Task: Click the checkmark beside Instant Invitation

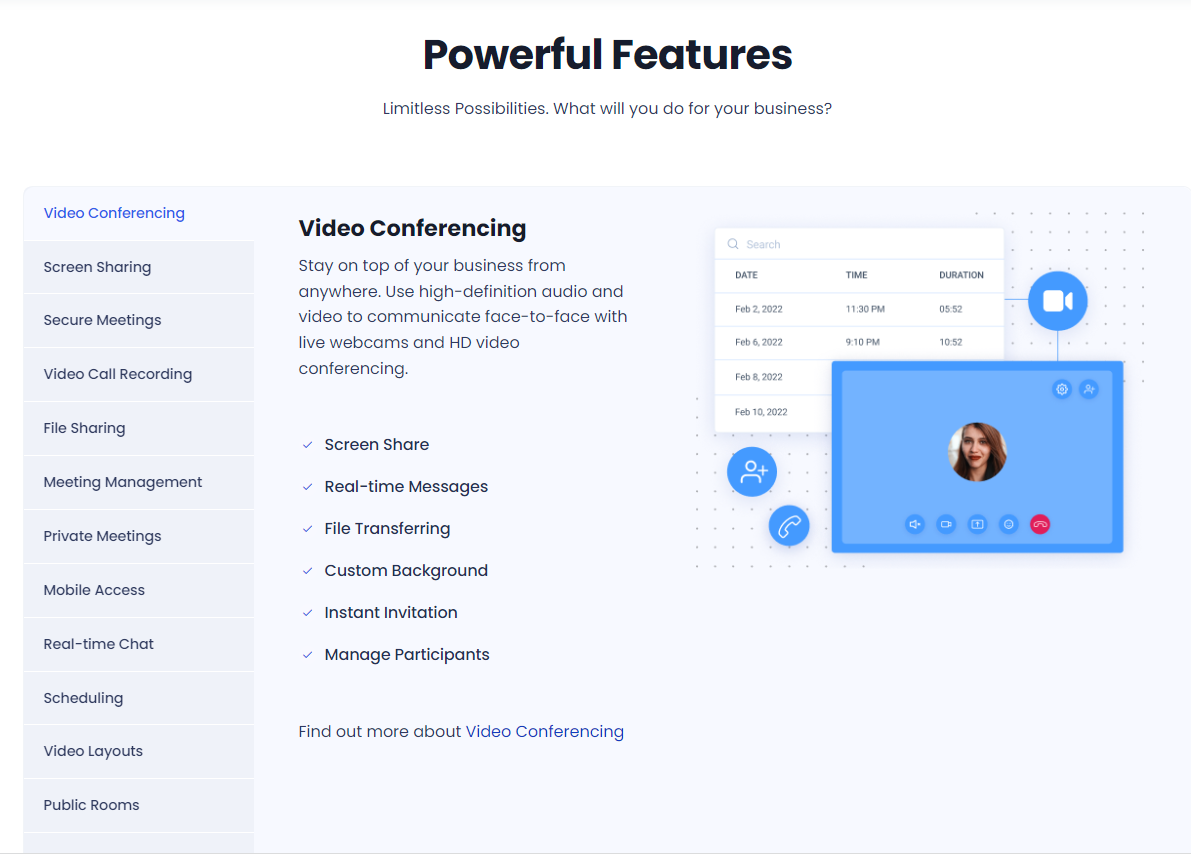Action: click(x=308, y=613)
